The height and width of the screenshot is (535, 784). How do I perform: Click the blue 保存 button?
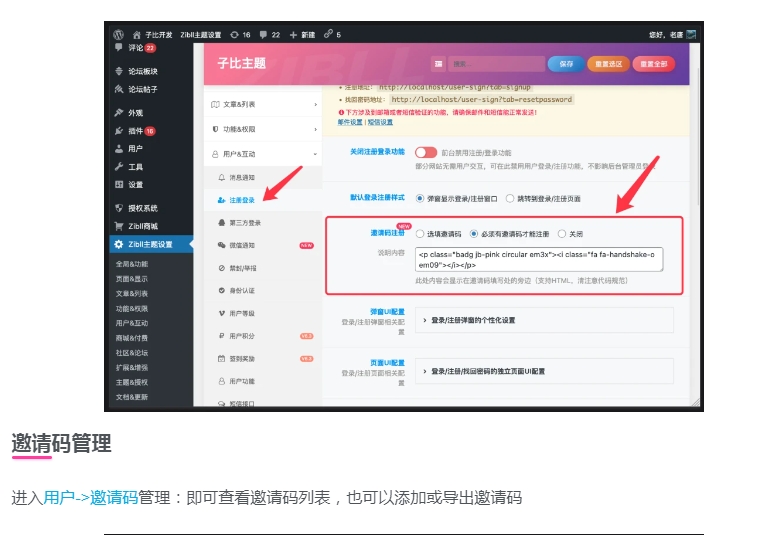click(566, 64)
